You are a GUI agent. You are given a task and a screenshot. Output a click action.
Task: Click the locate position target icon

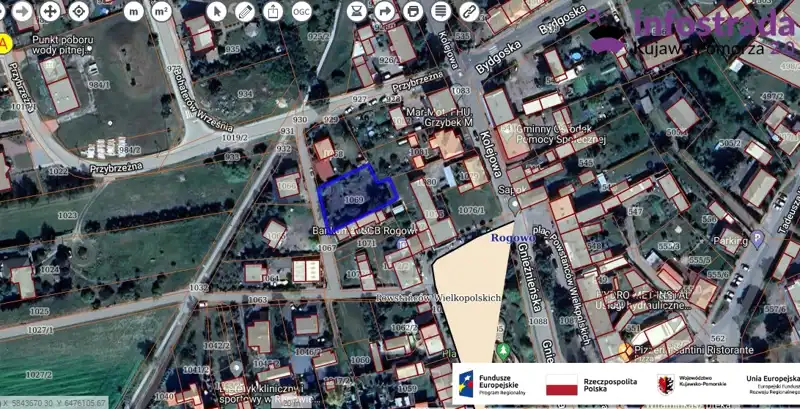click(x=79, y=12)
